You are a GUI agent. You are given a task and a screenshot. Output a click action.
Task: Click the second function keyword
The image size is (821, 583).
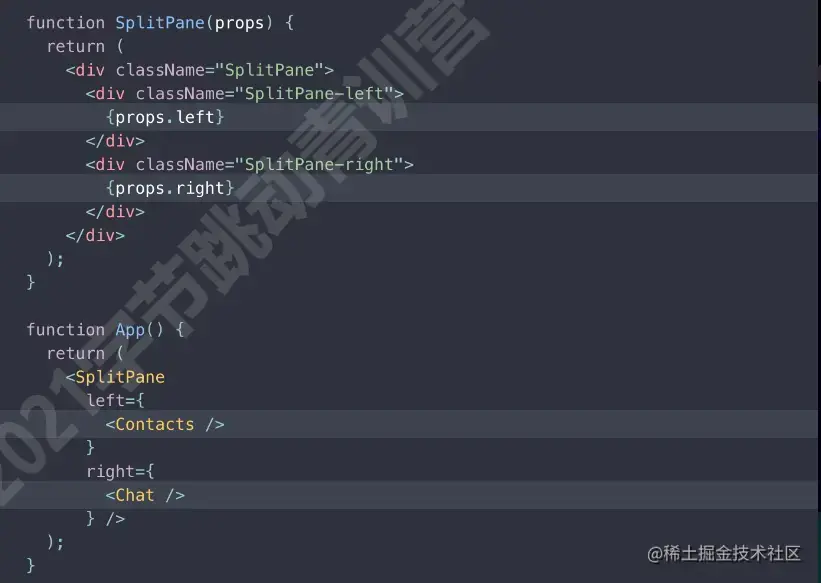pyautogui.click(x=66, y=329)
